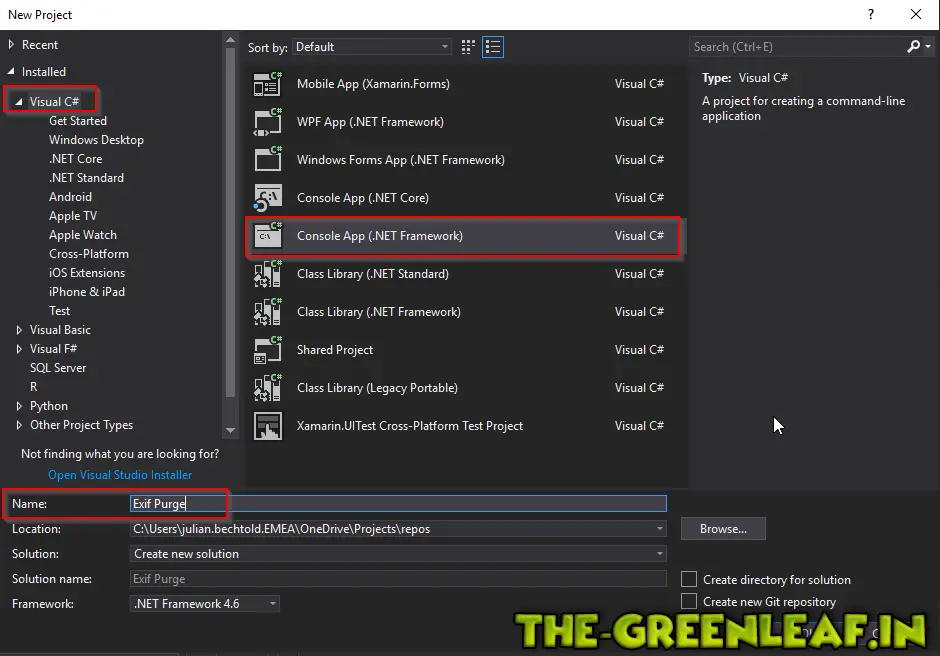Open the Sort by dropdown
940x656 pixels.
[x=372, y=47]
